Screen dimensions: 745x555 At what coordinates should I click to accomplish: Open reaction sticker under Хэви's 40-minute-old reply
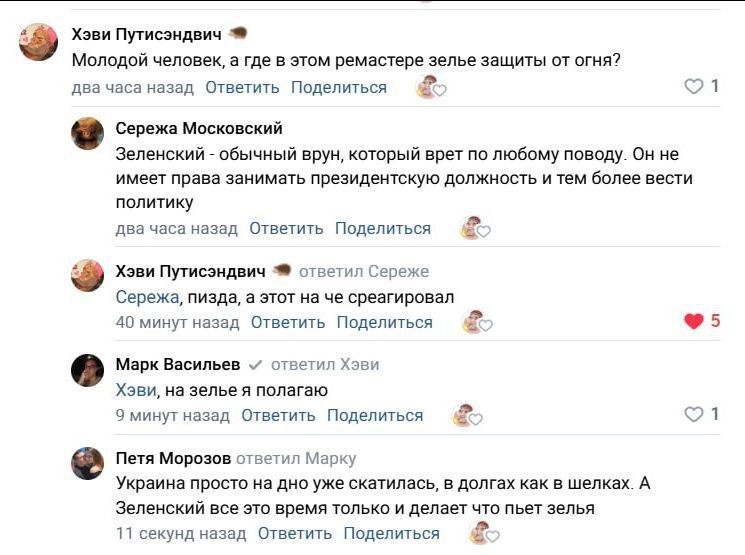(x=476, y=323)
